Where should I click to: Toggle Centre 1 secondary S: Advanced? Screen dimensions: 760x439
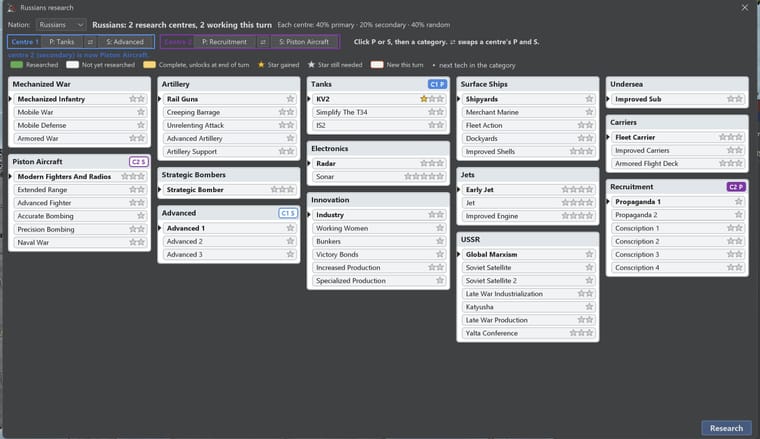tap(125, 42)
